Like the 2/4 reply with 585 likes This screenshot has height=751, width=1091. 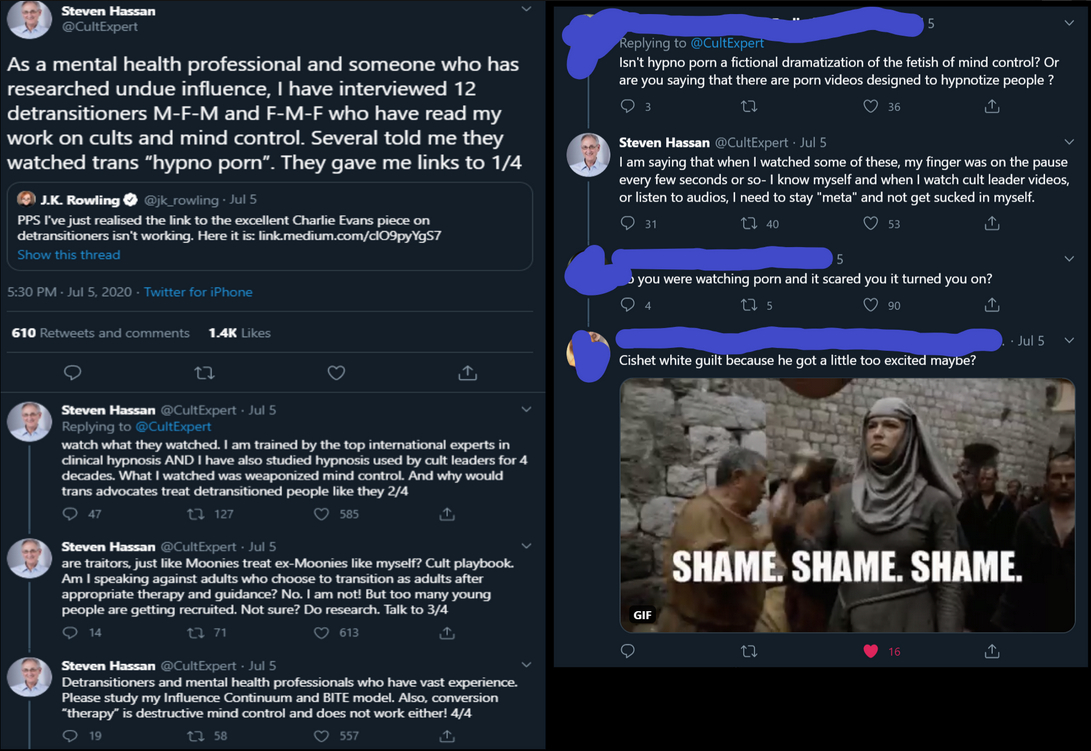[x=321, y=514]
